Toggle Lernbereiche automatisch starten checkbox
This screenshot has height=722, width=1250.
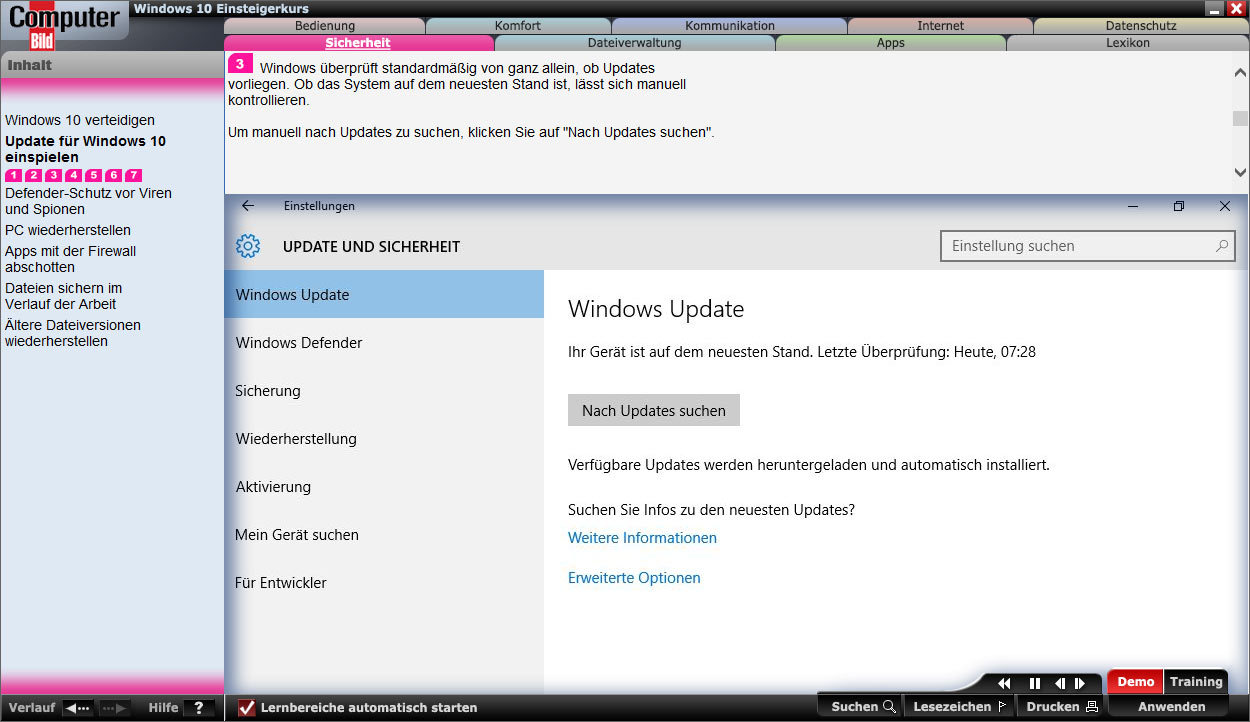tap(246, 708)
